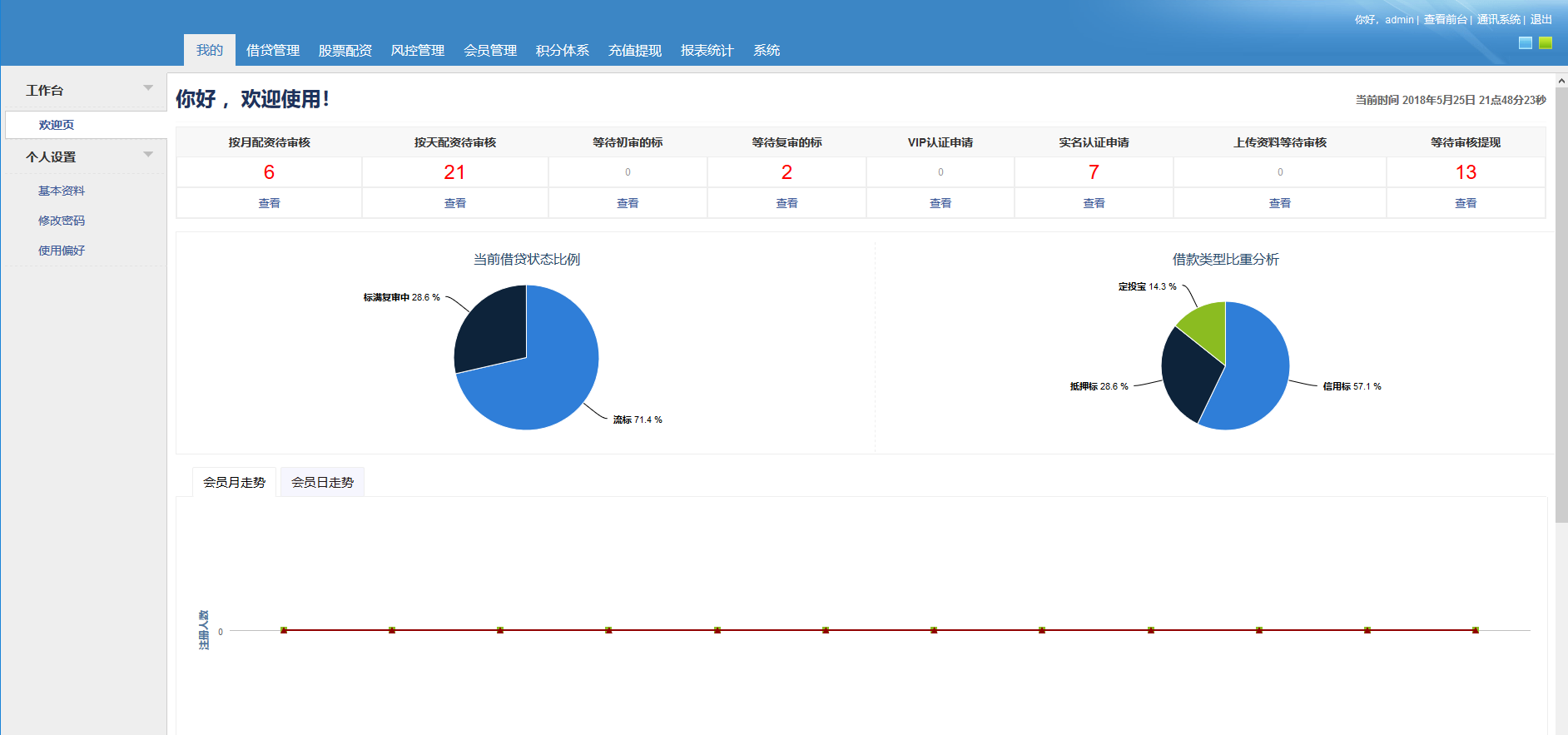Click the scrollbar up arrow
This screenshot has height=735, width=1568.
(x=1561, y=82)
